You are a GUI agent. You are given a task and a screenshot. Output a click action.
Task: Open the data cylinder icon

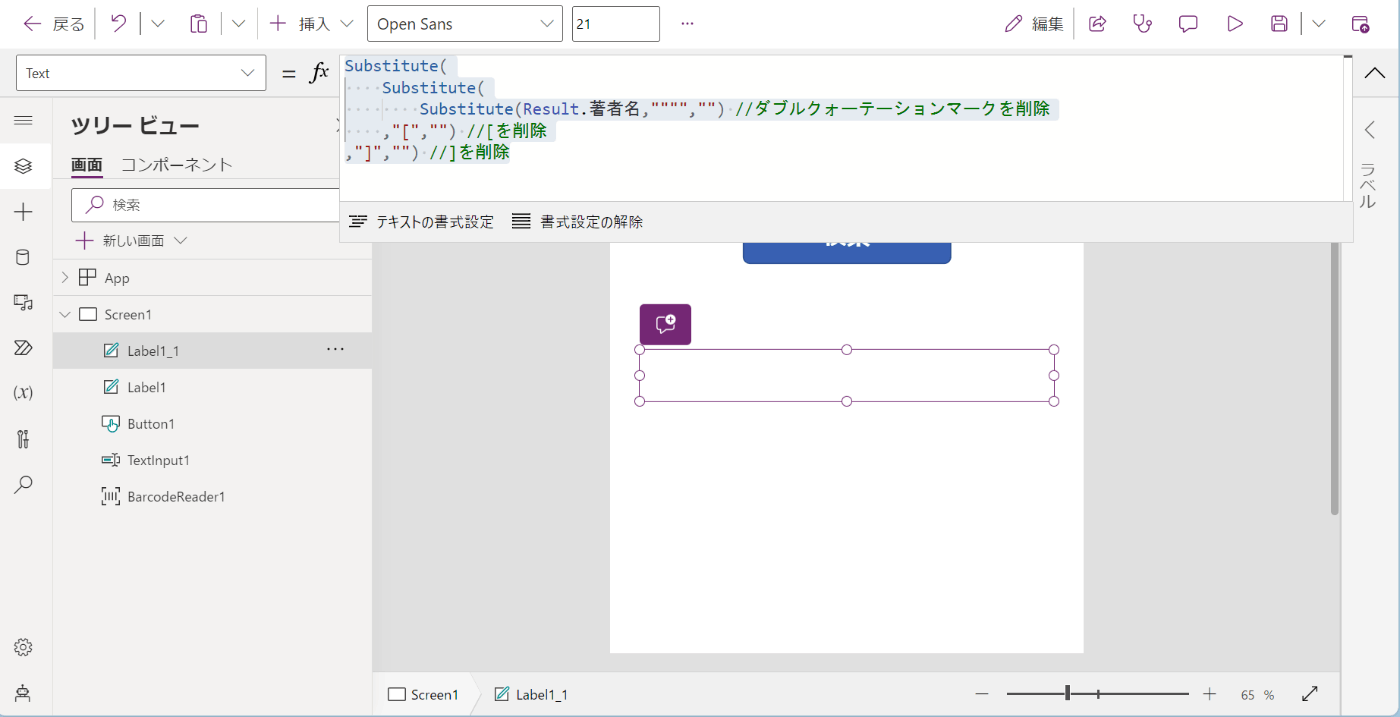coord(23,257)
